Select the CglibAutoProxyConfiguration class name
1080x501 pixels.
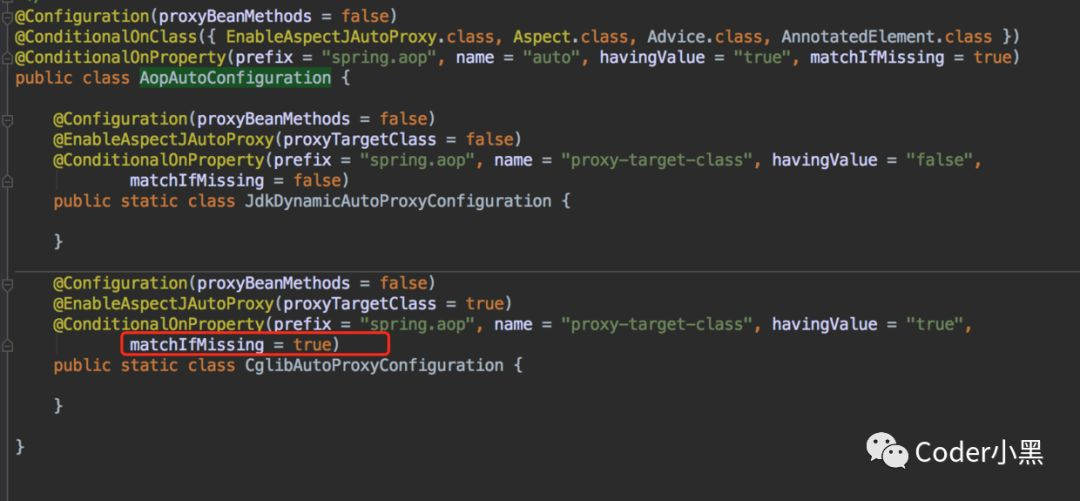click(x=374, y=365)
